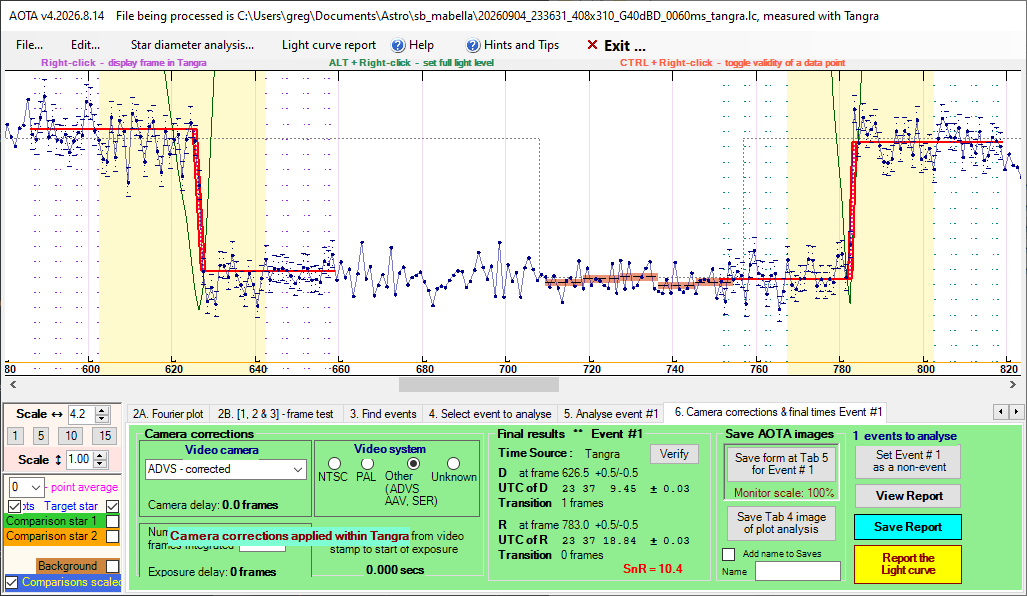
Task: Click Save form at Tab 5 button
Action: pos(781,464)
